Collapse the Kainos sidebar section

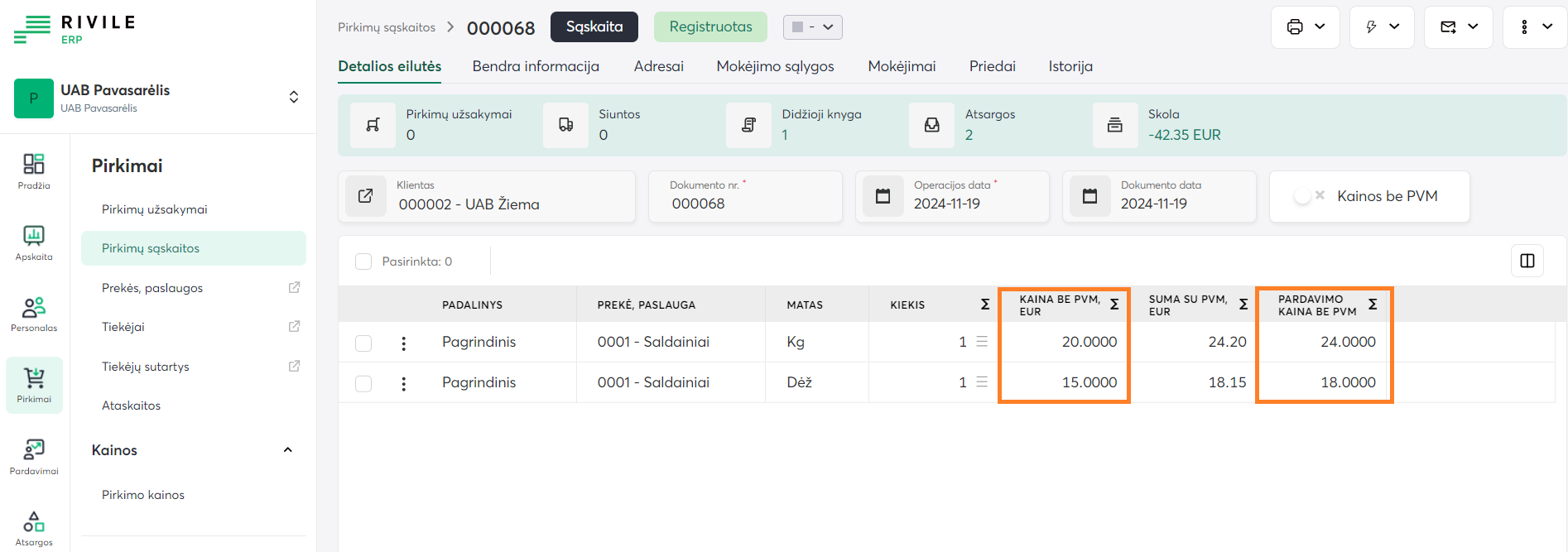pos(287,450)
